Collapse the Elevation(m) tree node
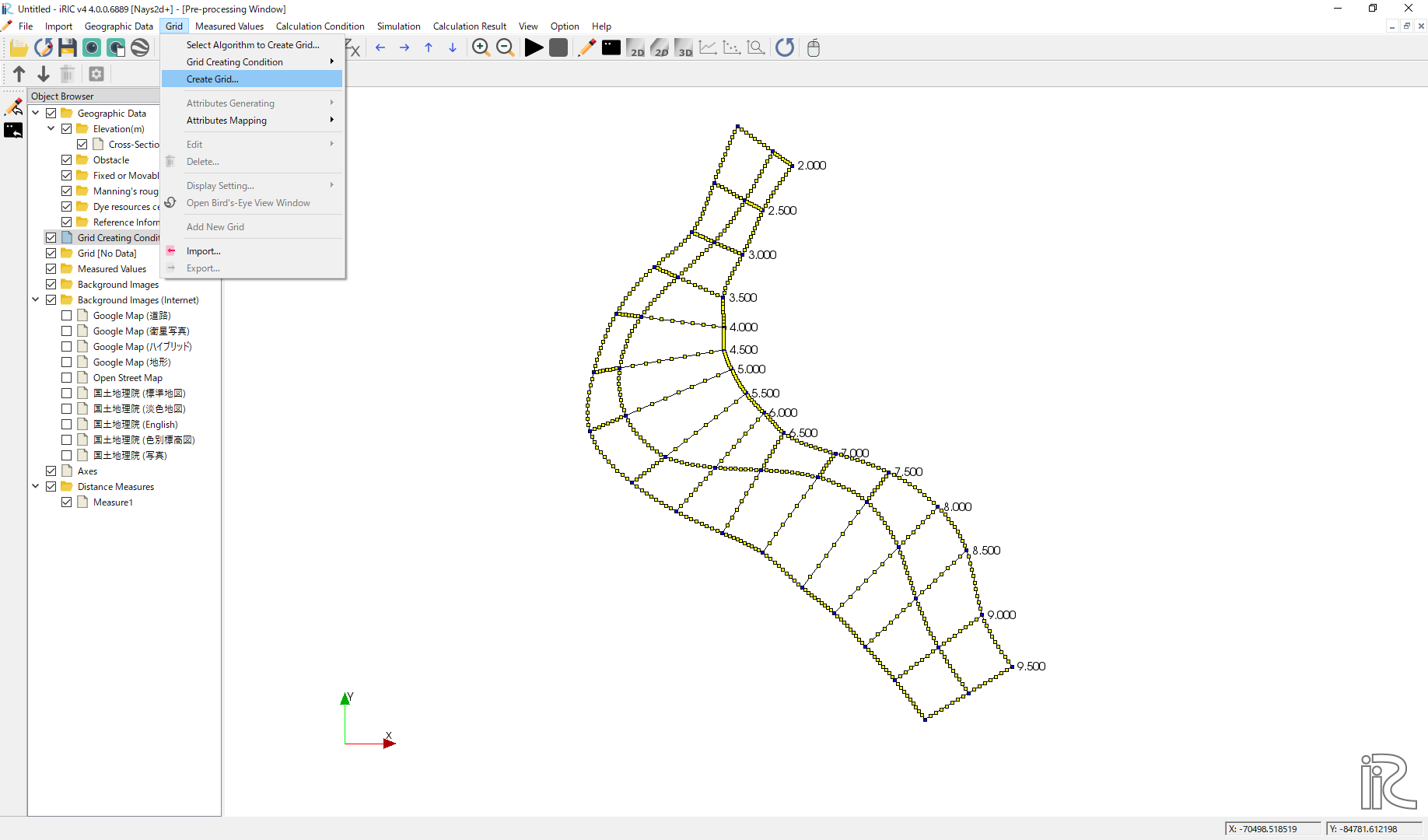This screenshot has width=1428, height=840. click(51, 129)
